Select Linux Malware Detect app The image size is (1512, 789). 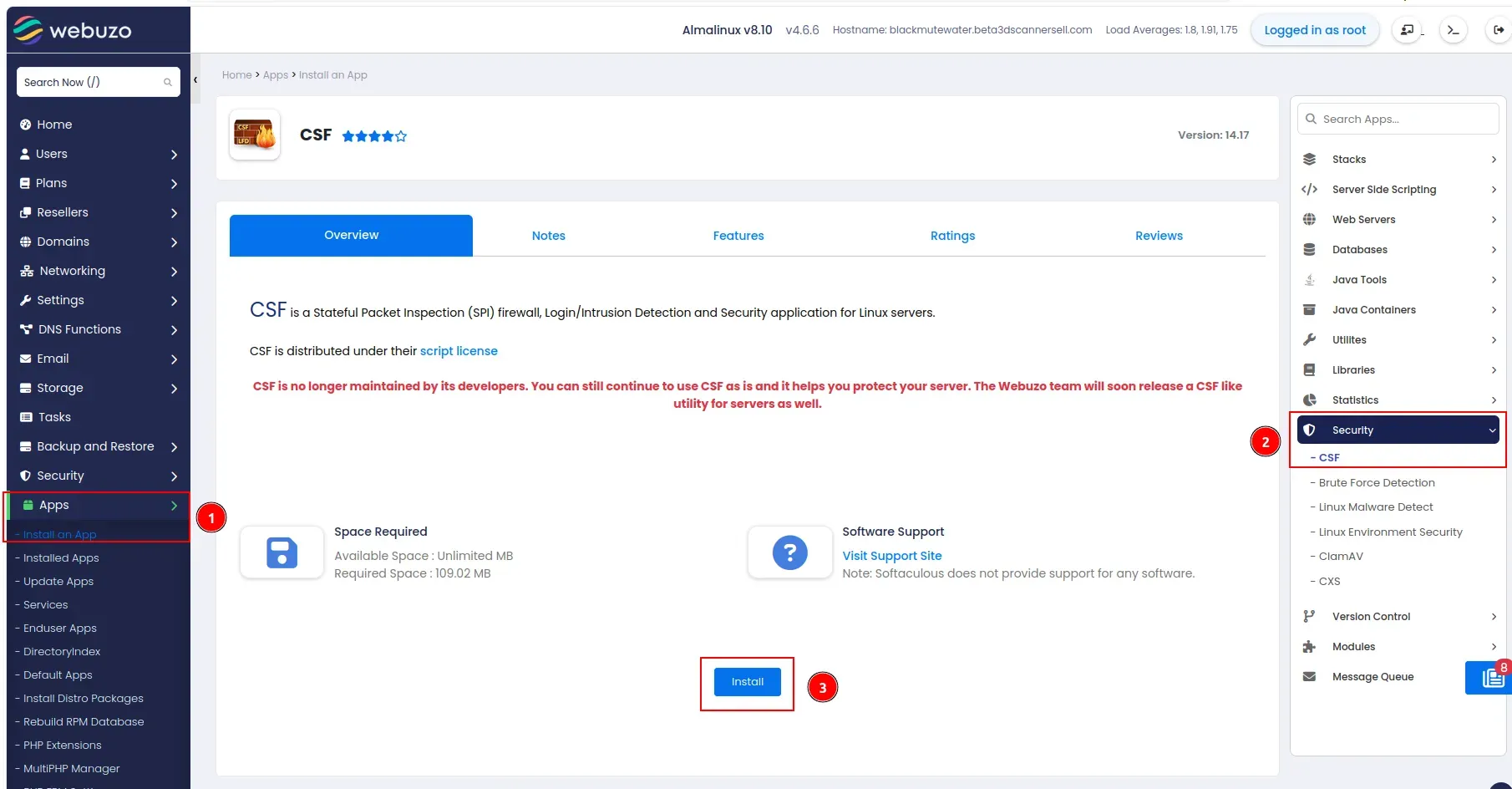[x=1376, y=507]
